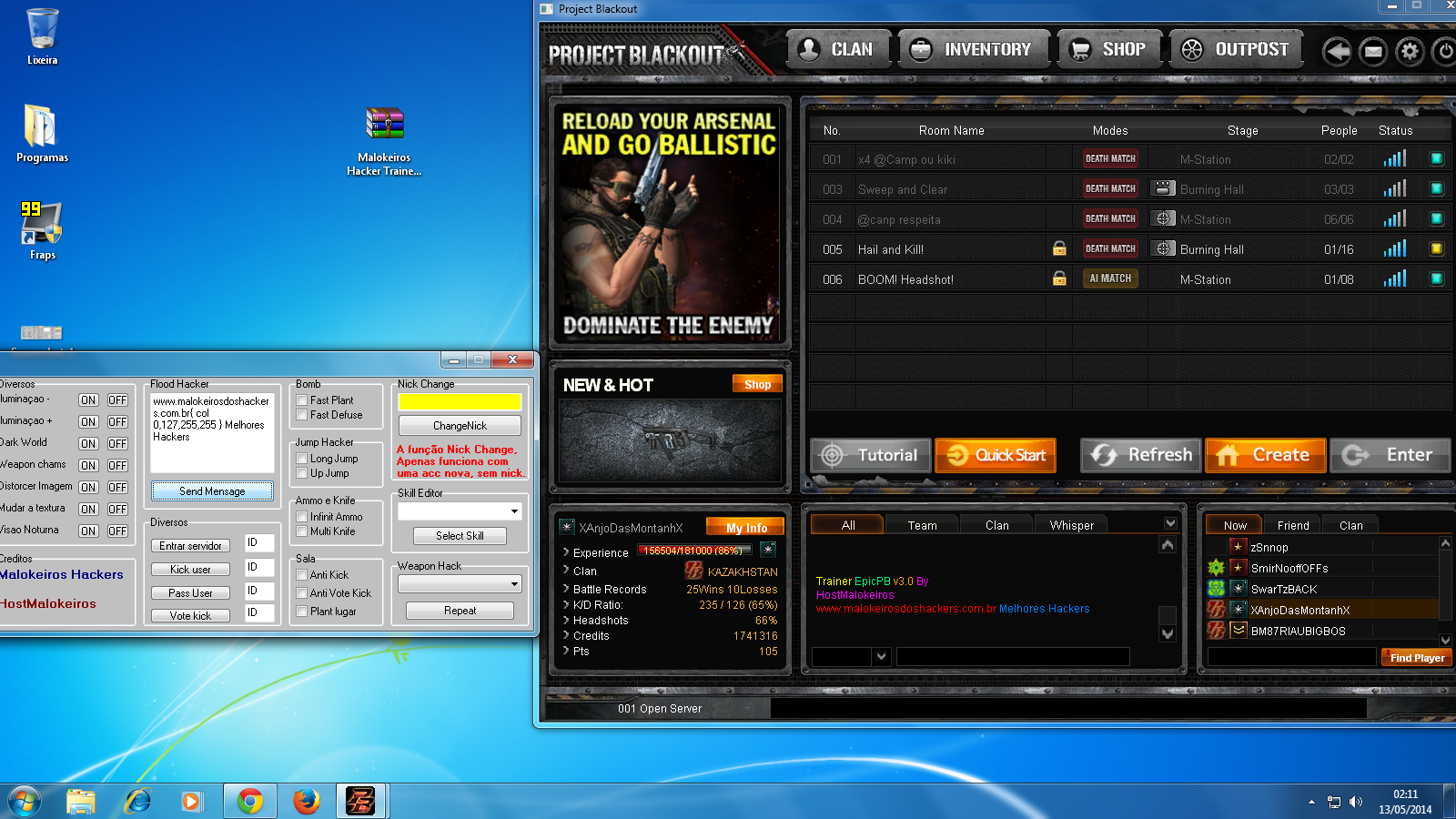
Task: Click the Experience progress bar
Action: click(x=695, y=550)
